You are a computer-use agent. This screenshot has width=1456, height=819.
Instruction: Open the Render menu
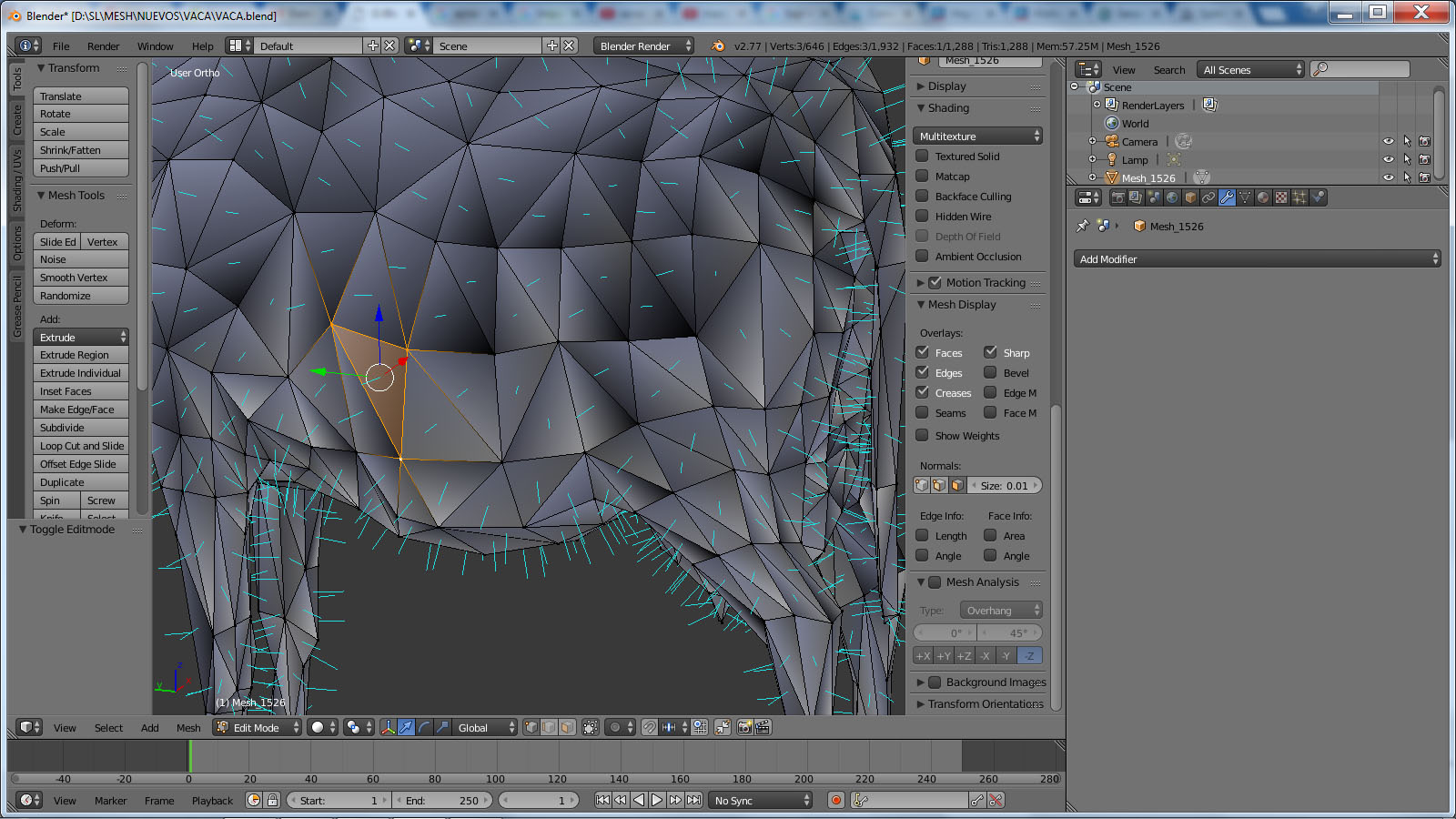pos(103,46)
